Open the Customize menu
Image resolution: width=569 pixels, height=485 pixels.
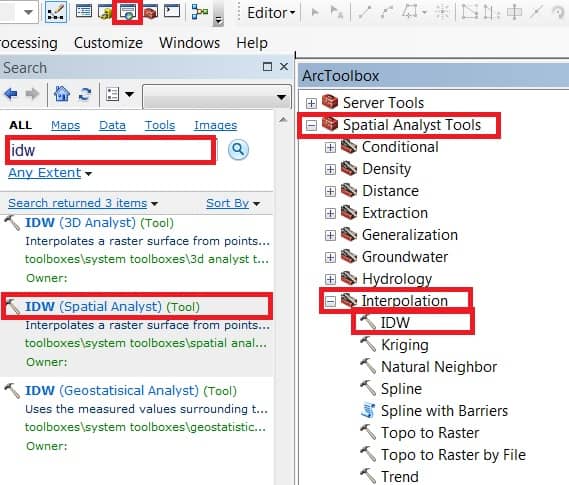pyautogui.click(x=108, y=43)
